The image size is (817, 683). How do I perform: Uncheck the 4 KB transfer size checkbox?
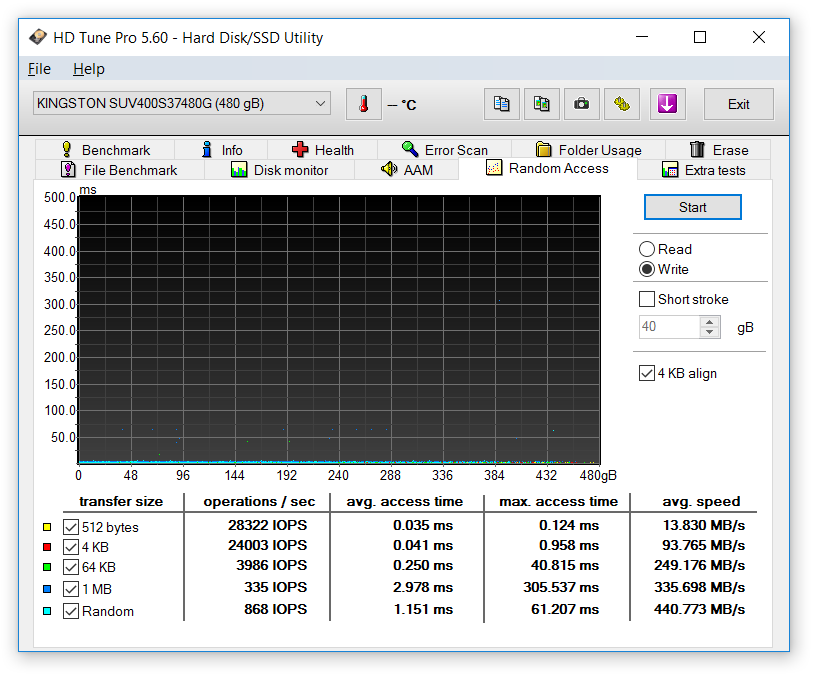tap(71, 547)
